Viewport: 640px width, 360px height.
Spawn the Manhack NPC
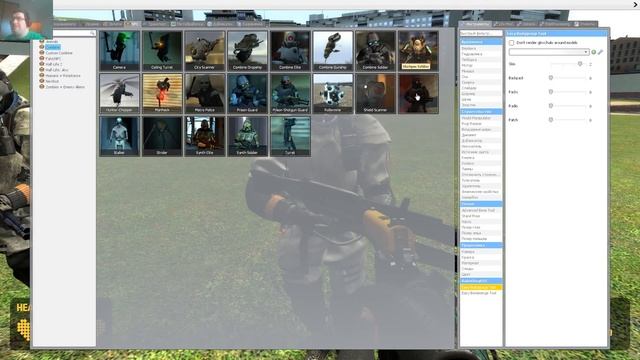(x=162, y=93)
